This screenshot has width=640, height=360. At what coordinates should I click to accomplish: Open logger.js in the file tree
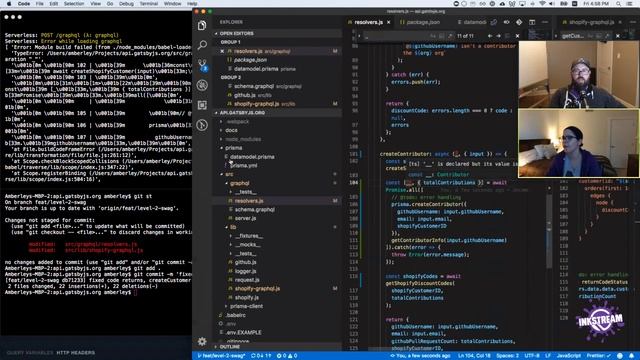(245, 271)
